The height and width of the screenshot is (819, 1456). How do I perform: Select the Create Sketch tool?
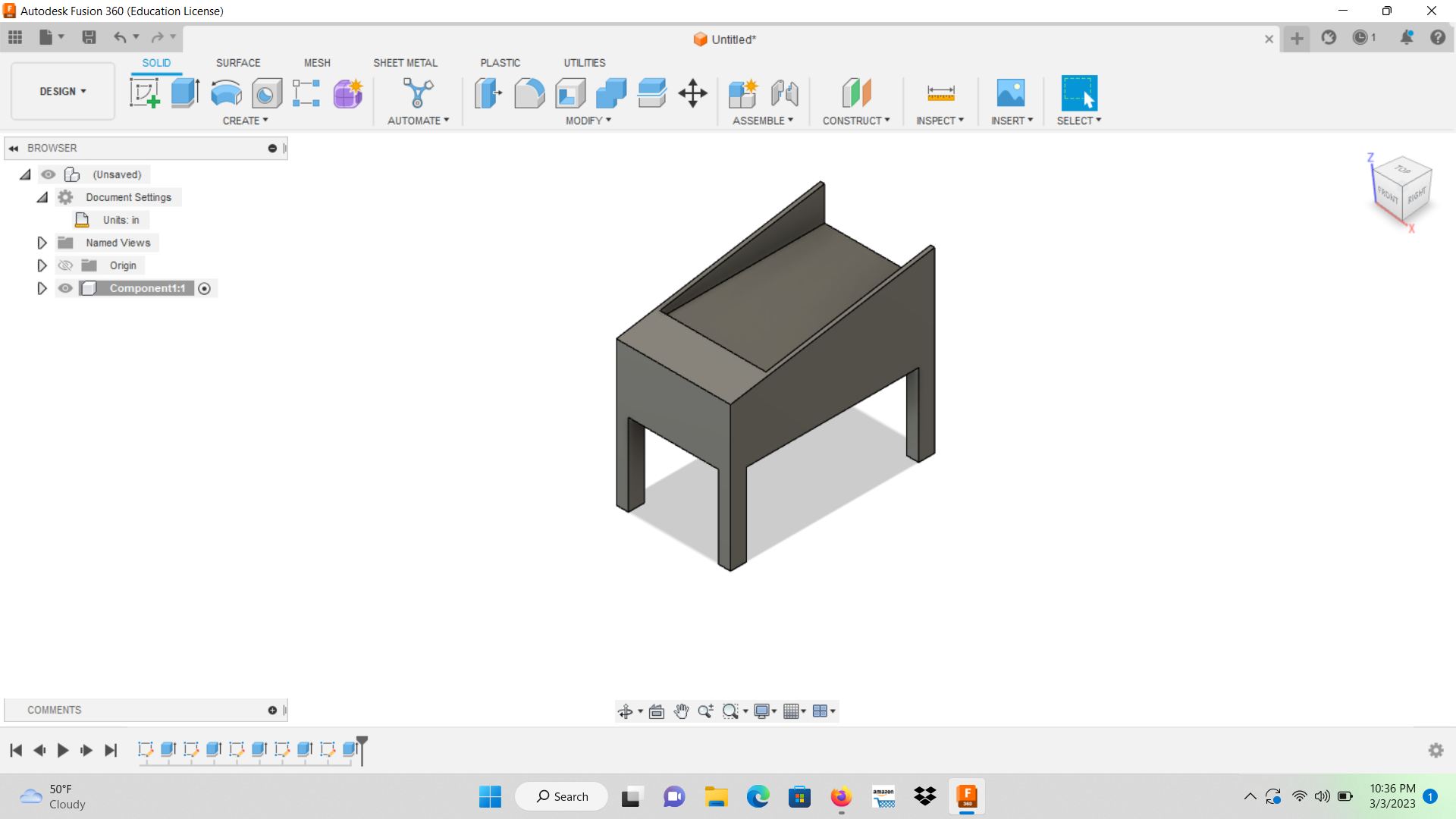point(144,93)
